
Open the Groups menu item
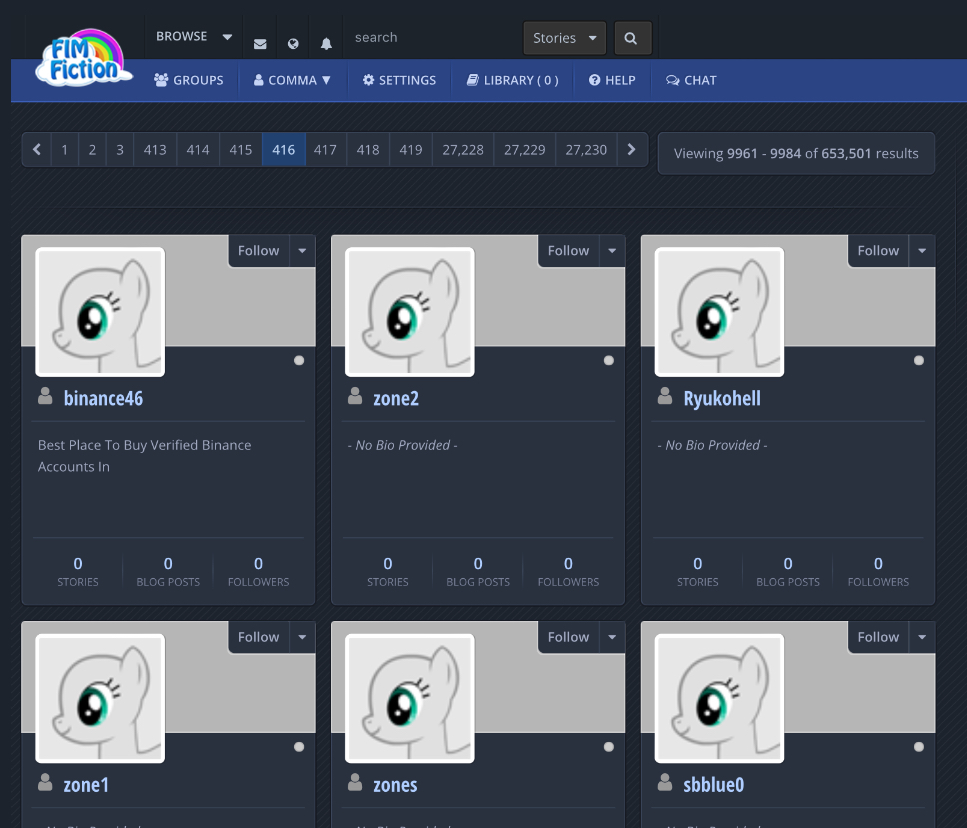189,80
